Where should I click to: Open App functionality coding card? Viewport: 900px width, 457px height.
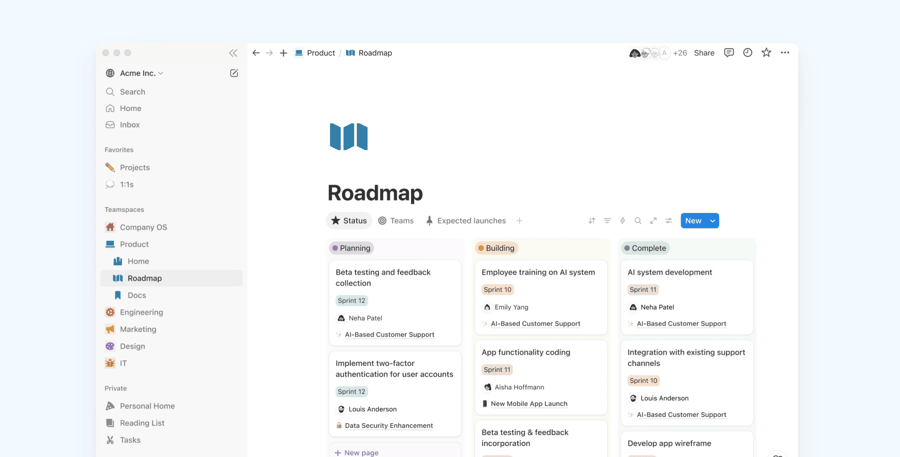point(541,377)
